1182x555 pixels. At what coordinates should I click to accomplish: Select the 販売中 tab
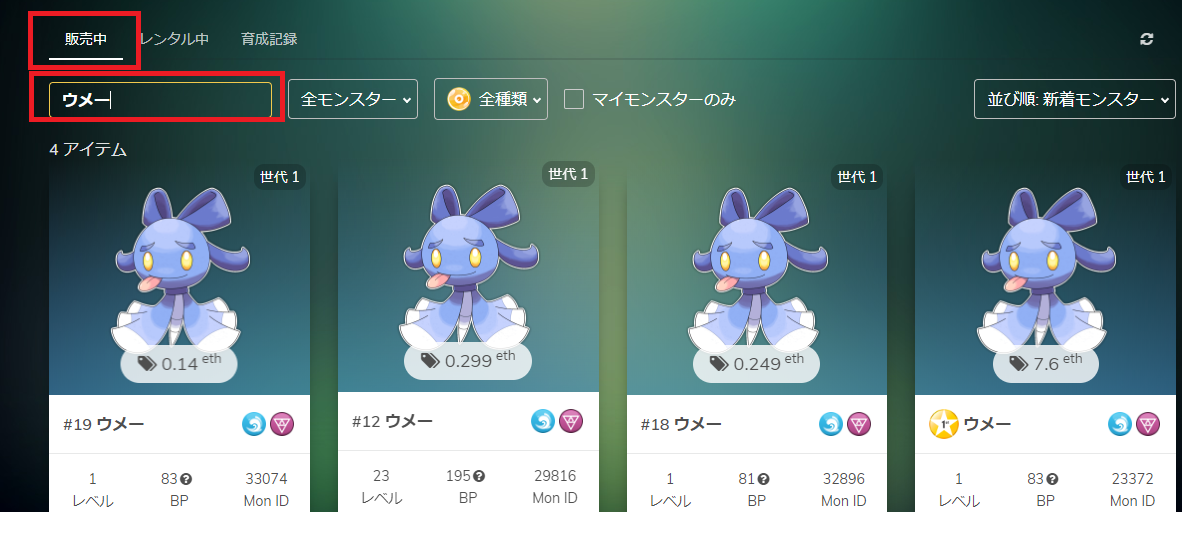86,39
